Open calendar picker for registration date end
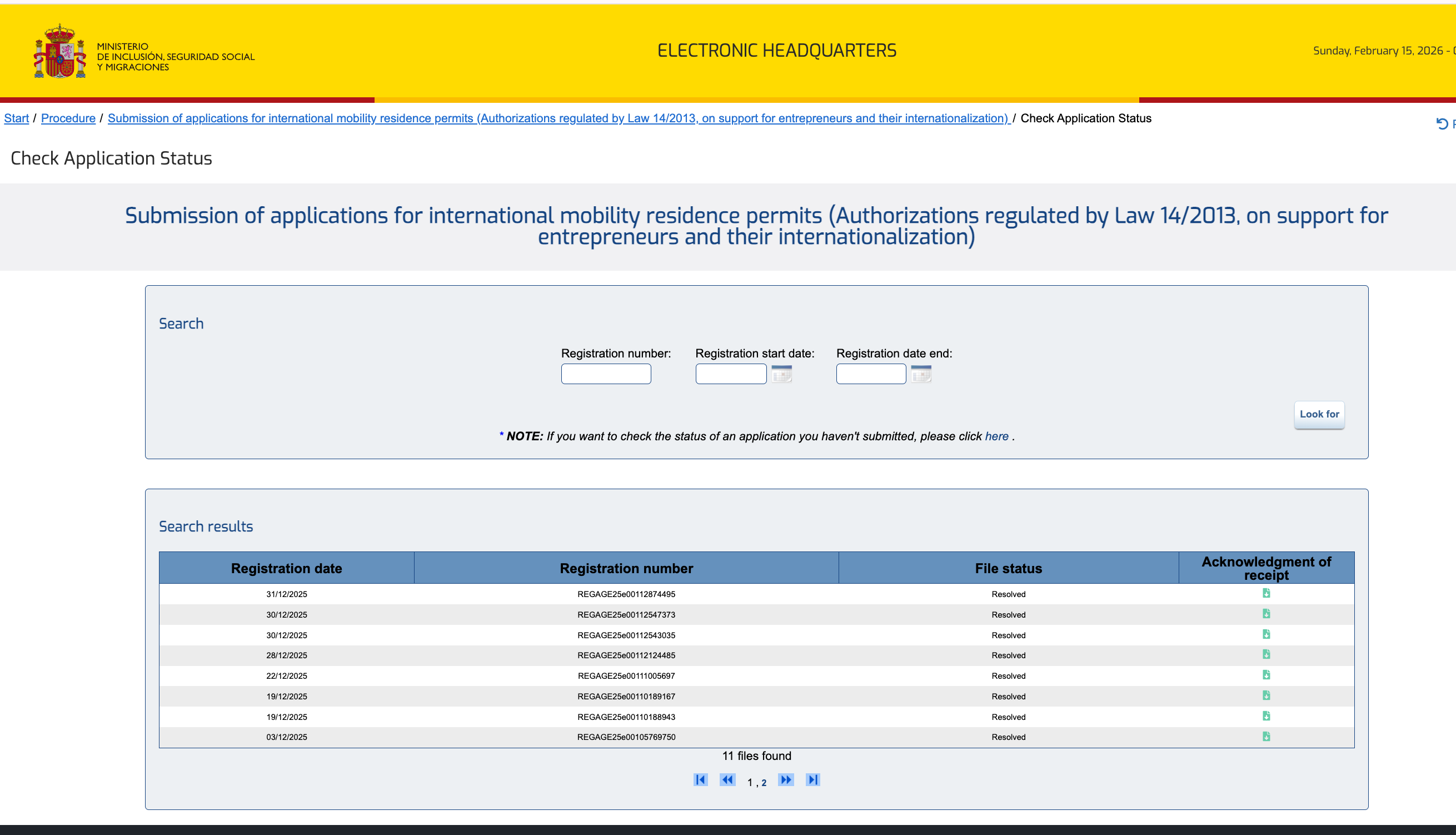The image size is (1456, 835). point(921,374)
